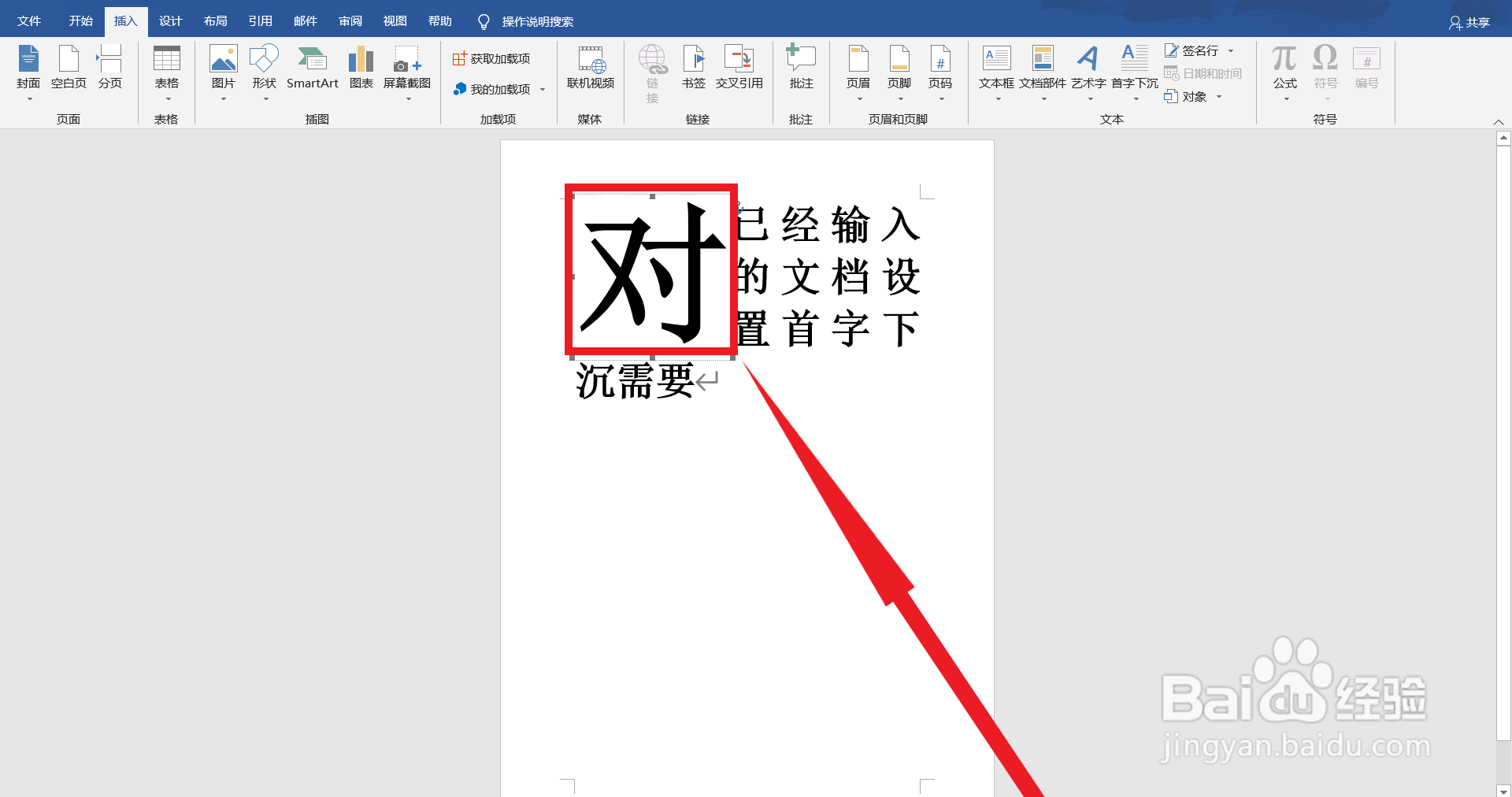The width and height of the screenshot is (1512, 797).
Task: Switch to the References (引用) tab
Action: click(x=260, y=21)
